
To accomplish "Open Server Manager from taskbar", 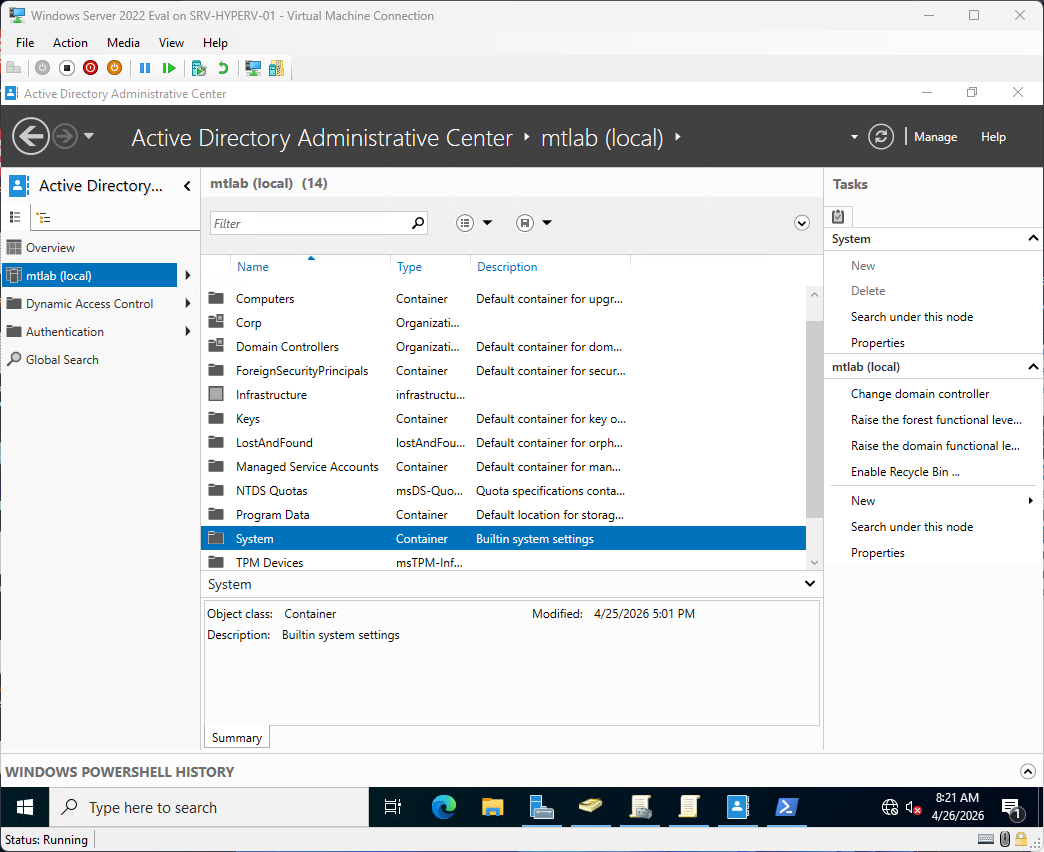I will point(541,807).
